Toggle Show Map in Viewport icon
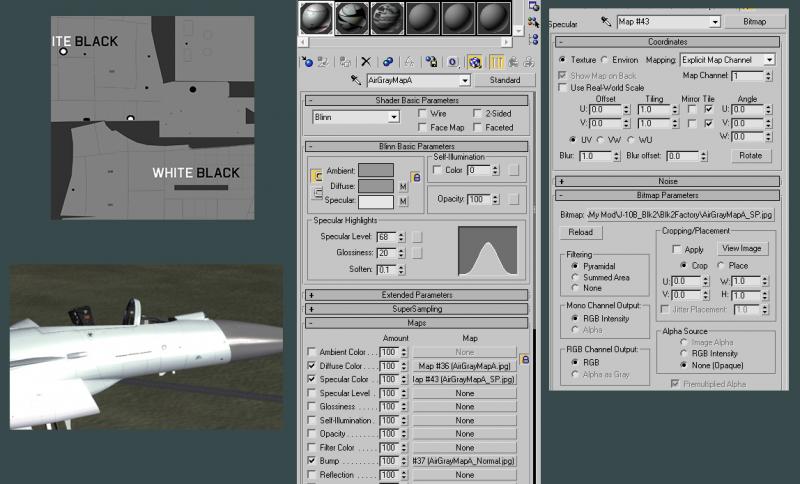The image size is (800, 484). click(474, 62)
